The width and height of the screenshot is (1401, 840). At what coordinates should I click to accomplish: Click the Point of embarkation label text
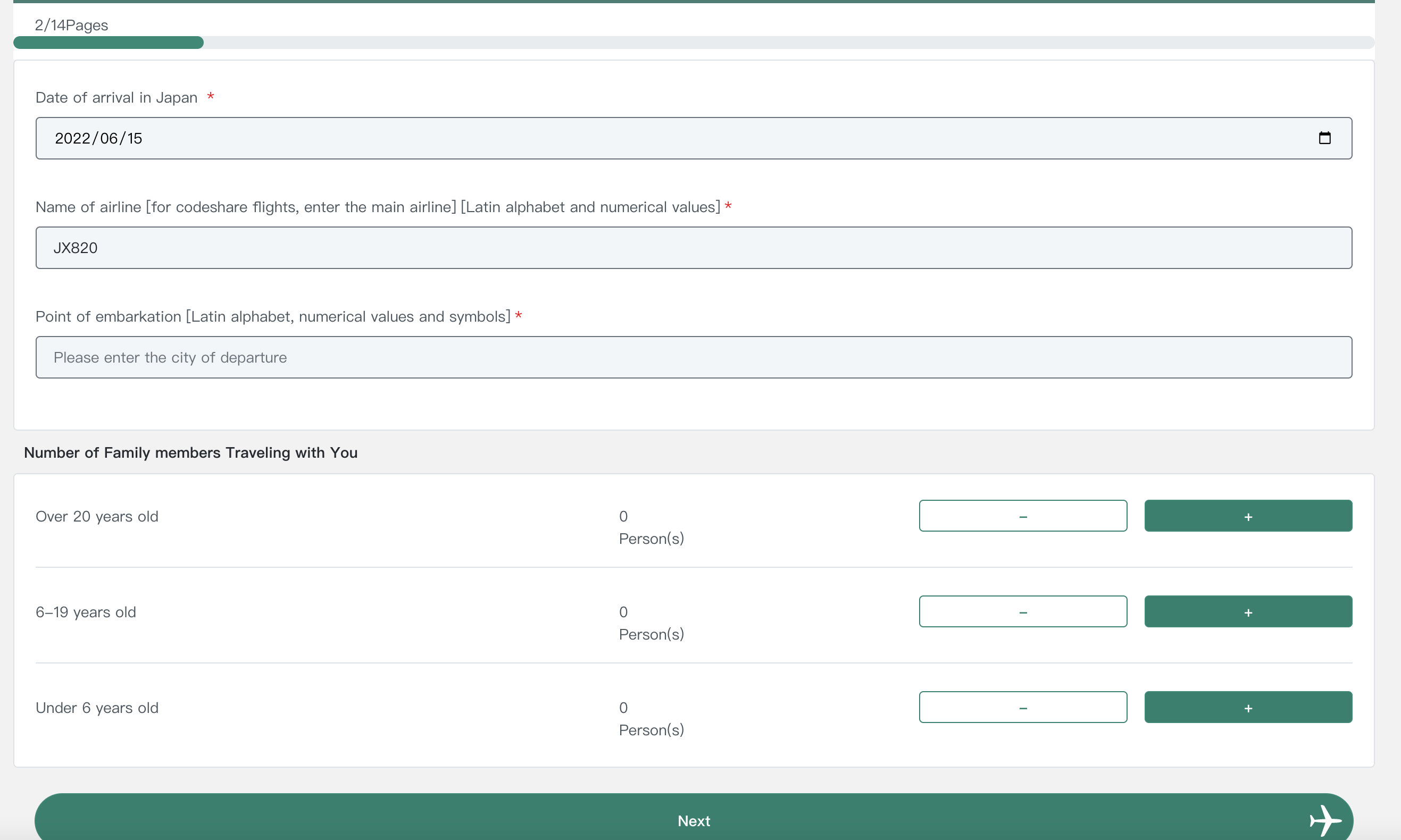[273, 316]
